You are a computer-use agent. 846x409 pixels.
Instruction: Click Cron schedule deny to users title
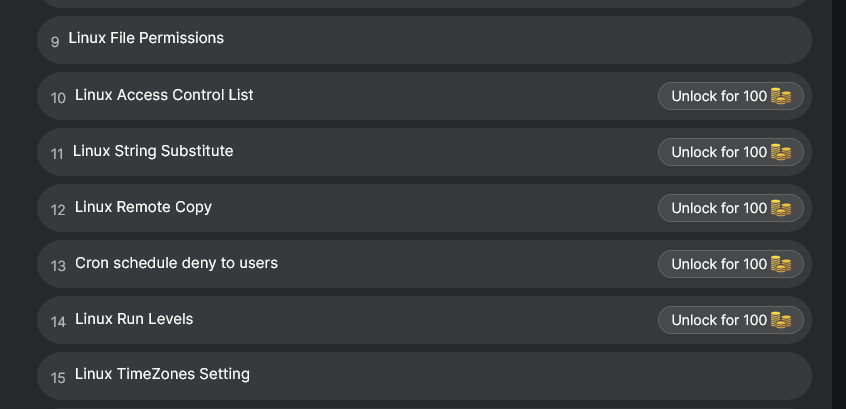(x=176, y=263)
